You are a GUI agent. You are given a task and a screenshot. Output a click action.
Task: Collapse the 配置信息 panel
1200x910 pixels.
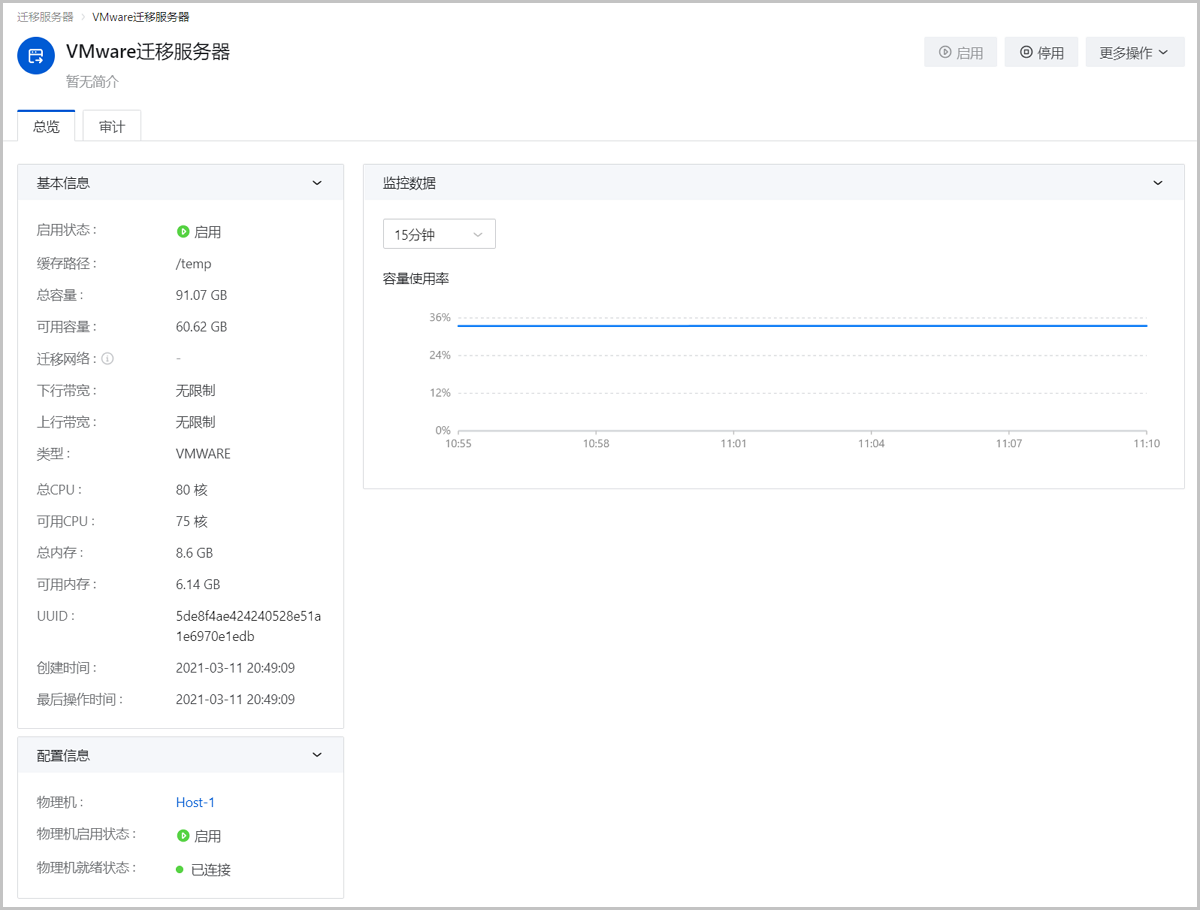point(317,755)
